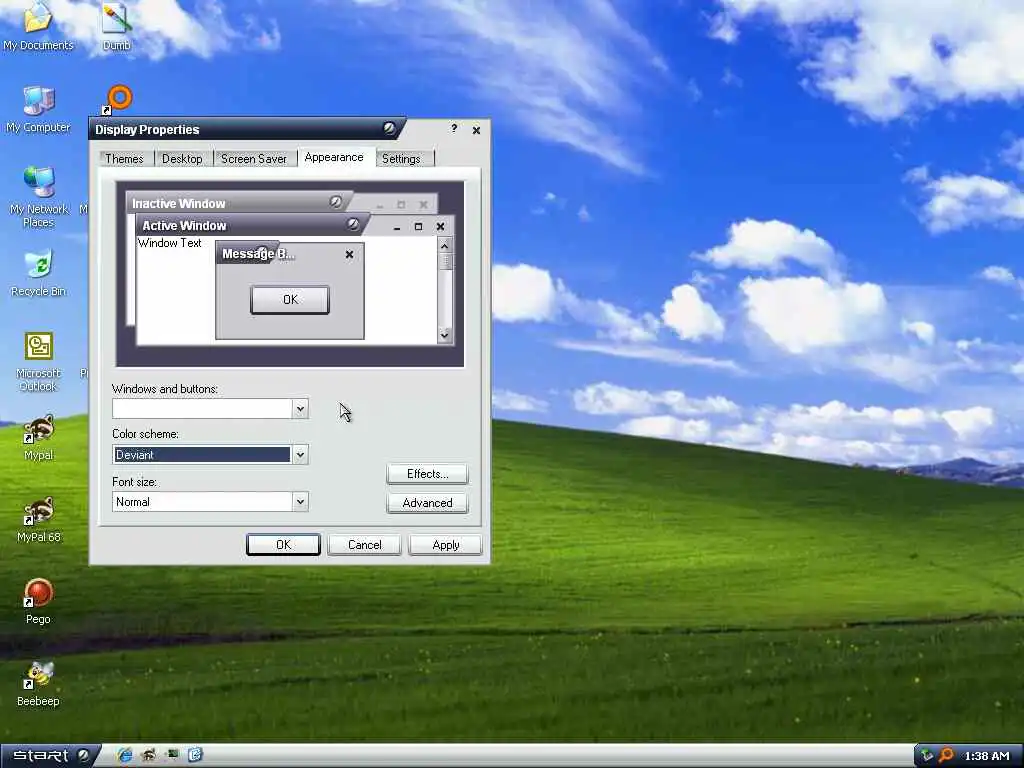Launch the Mypal raccoon shortcut
The image size is (1024, 768).
pos(39,437)
